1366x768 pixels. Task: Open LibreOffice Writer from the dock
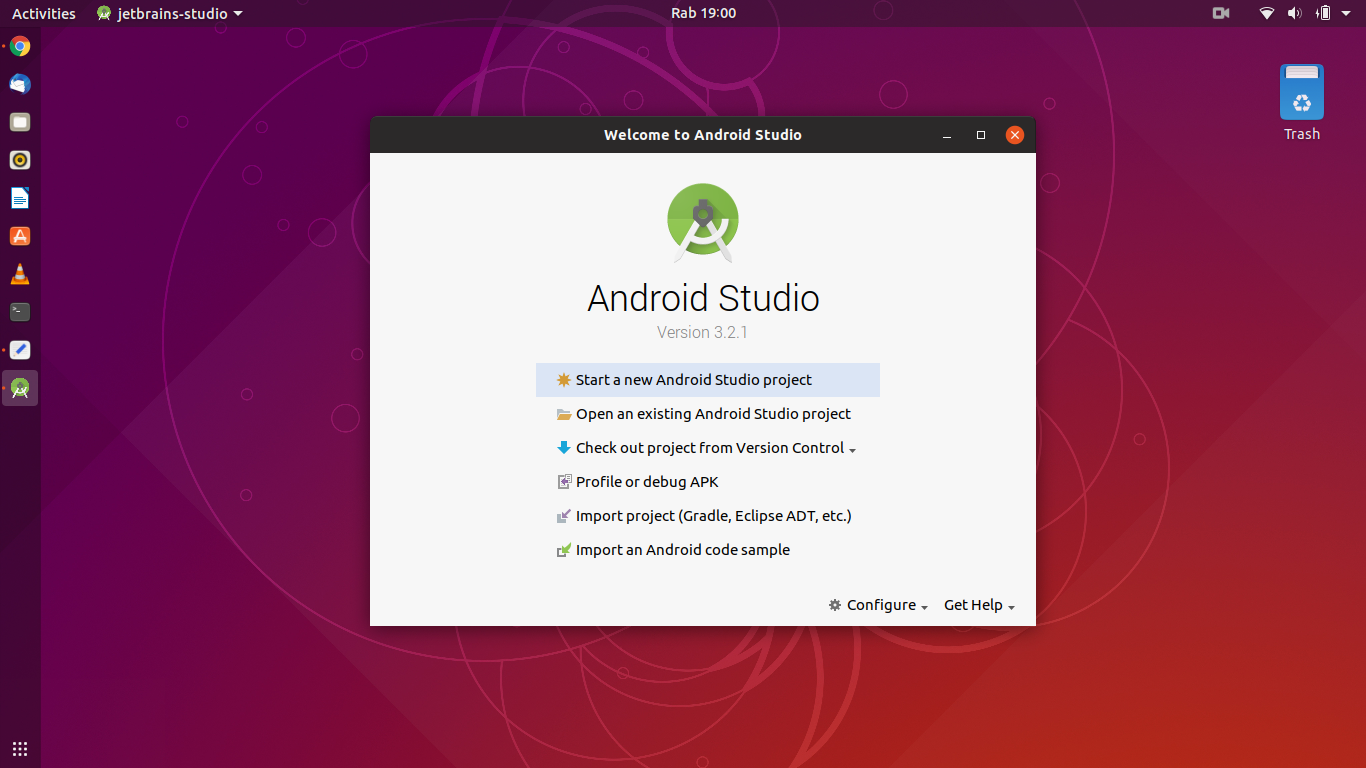20,198
